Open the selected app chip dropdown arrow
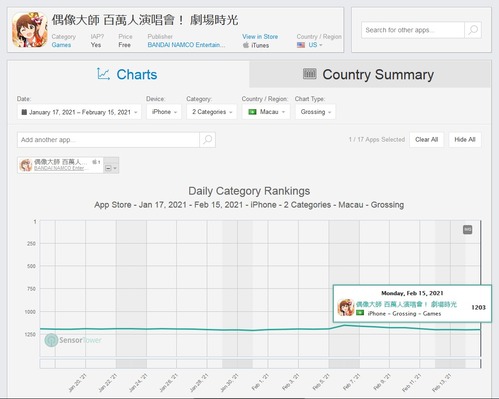Viewport: 499px width, 399px height. [x=115, y=168]
